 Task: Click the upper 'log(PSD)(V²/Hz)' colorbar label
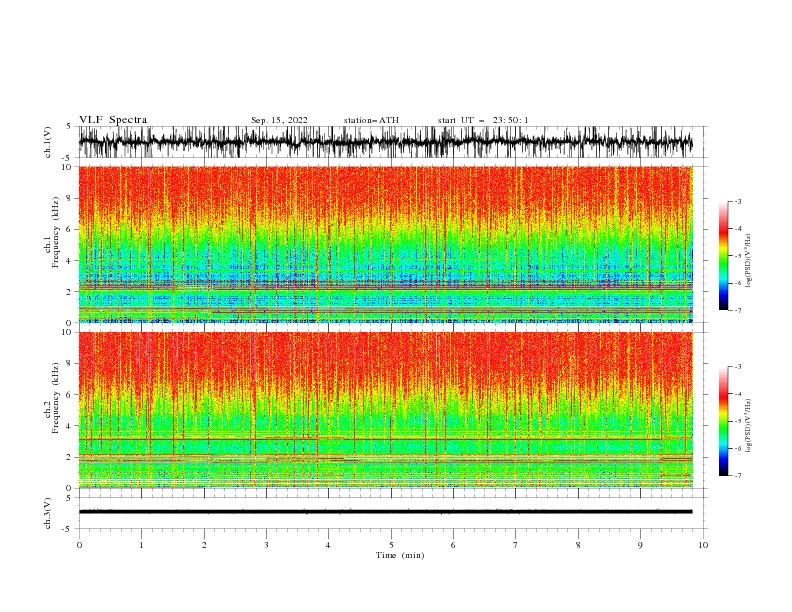click(x=749, y=261)
